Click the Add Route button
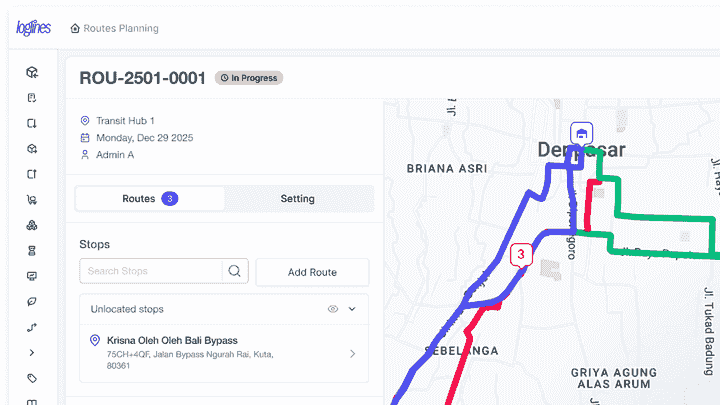This screenshot has height=405, width=720. pyautogui.click(x=312, y=272)
